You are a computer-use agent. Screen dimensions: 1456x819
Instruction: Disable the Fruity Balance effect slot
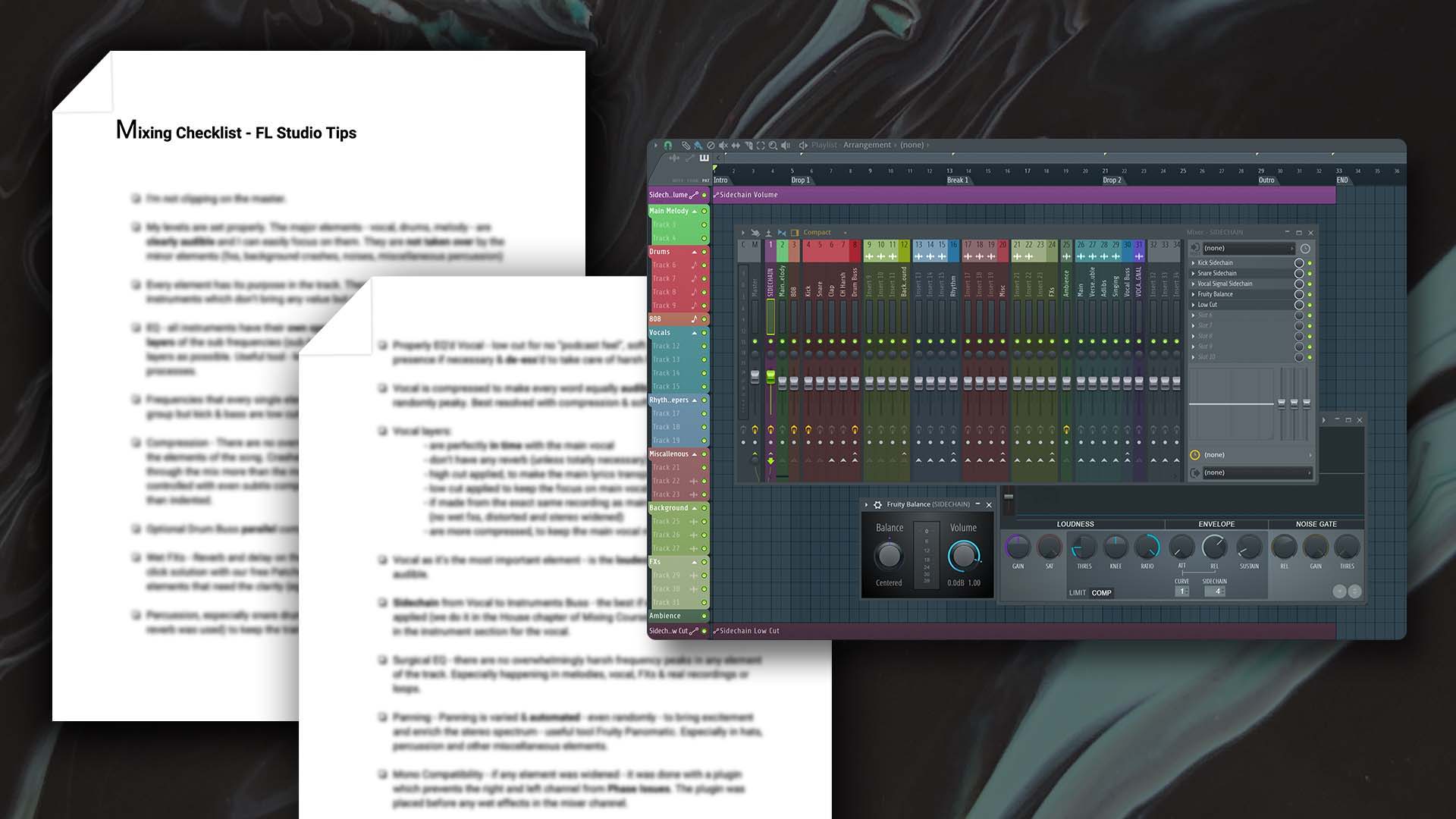[1310, 294]
